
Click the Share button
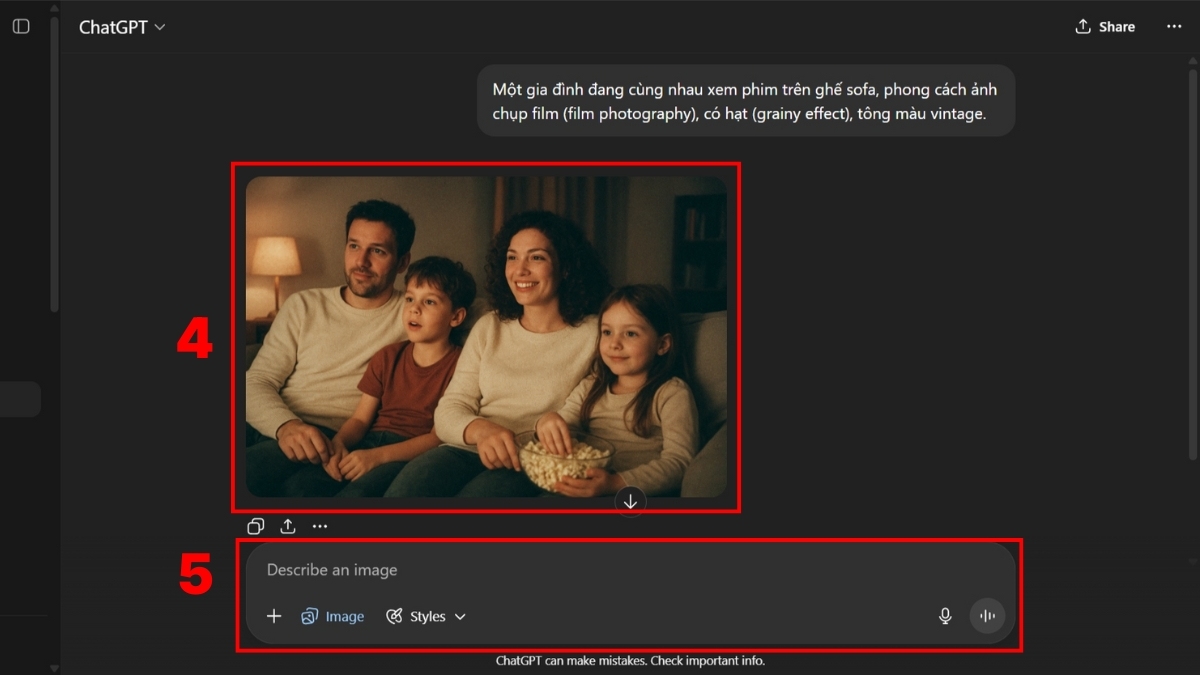pyautogui.click(x=1105, y=27)
